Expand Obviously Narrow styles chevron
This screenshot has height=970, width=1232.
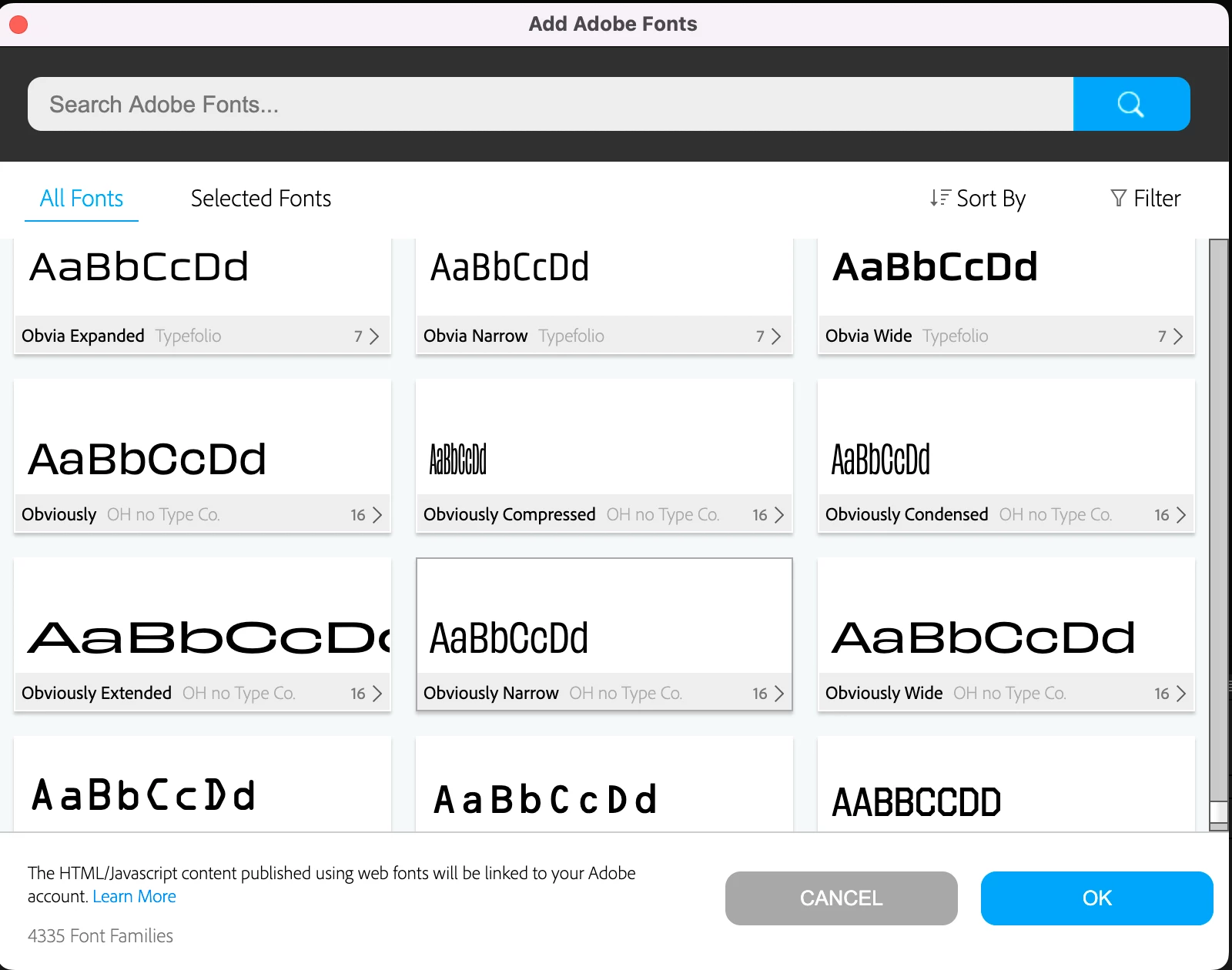(779, 694)
